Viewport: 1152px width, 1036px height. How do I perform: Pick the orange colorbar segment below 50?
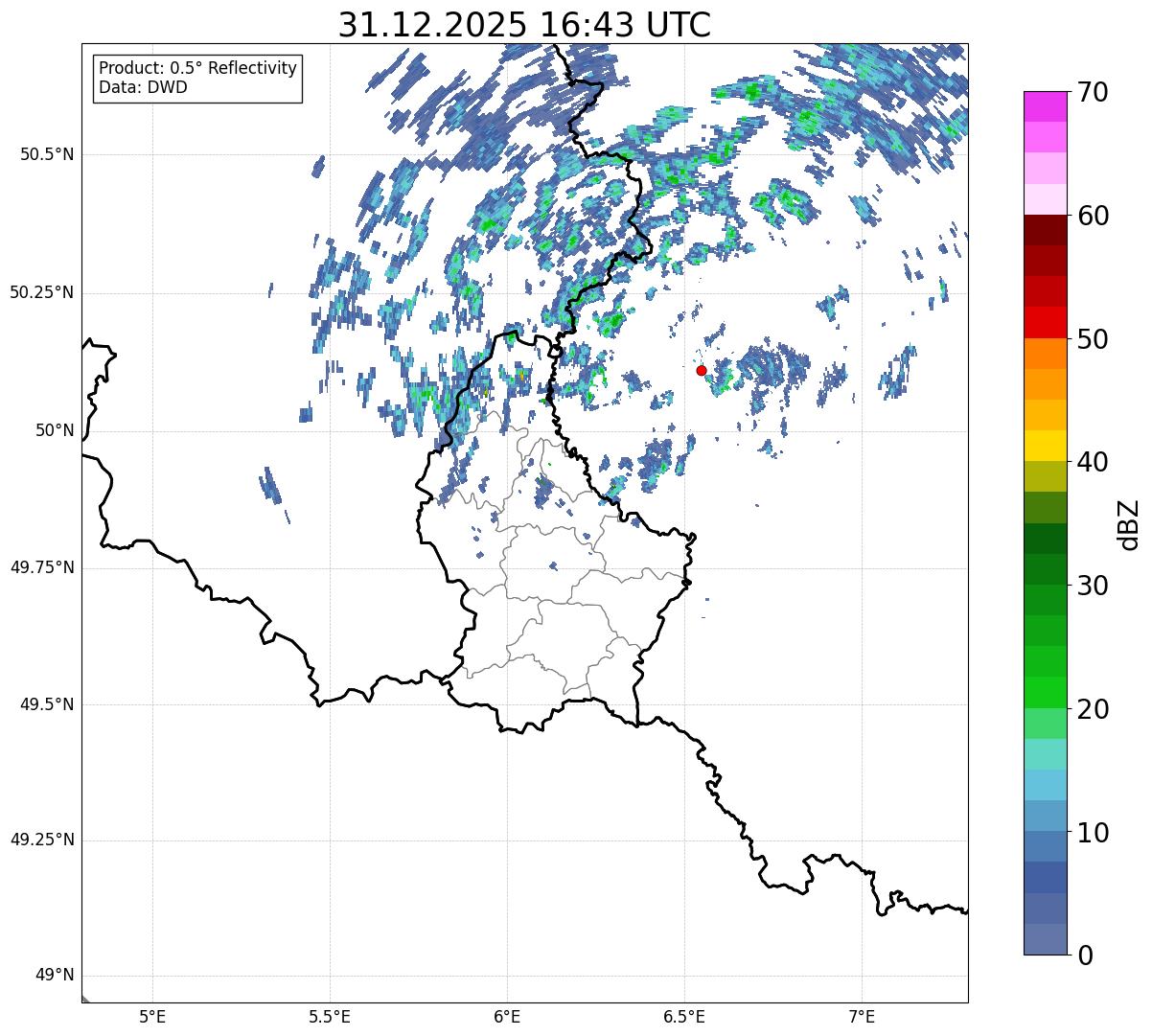pyautogui.click(x=1045, y=354)
